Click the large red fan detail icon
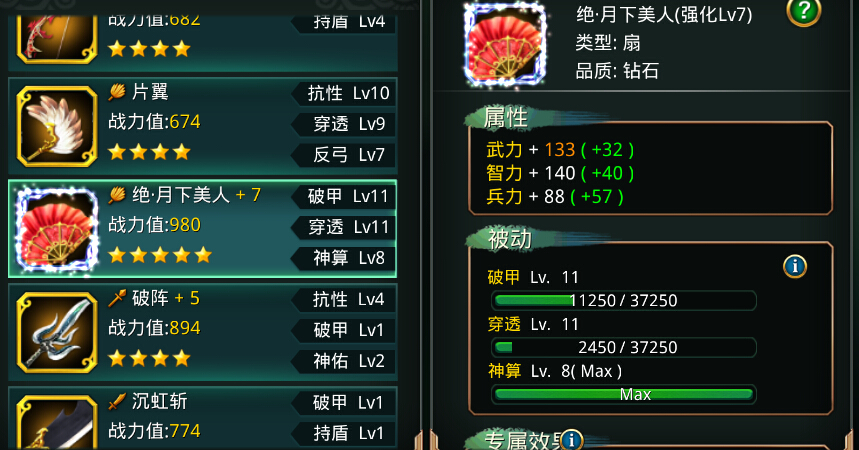The image size is (859, 450). click(x=505, y=45)
